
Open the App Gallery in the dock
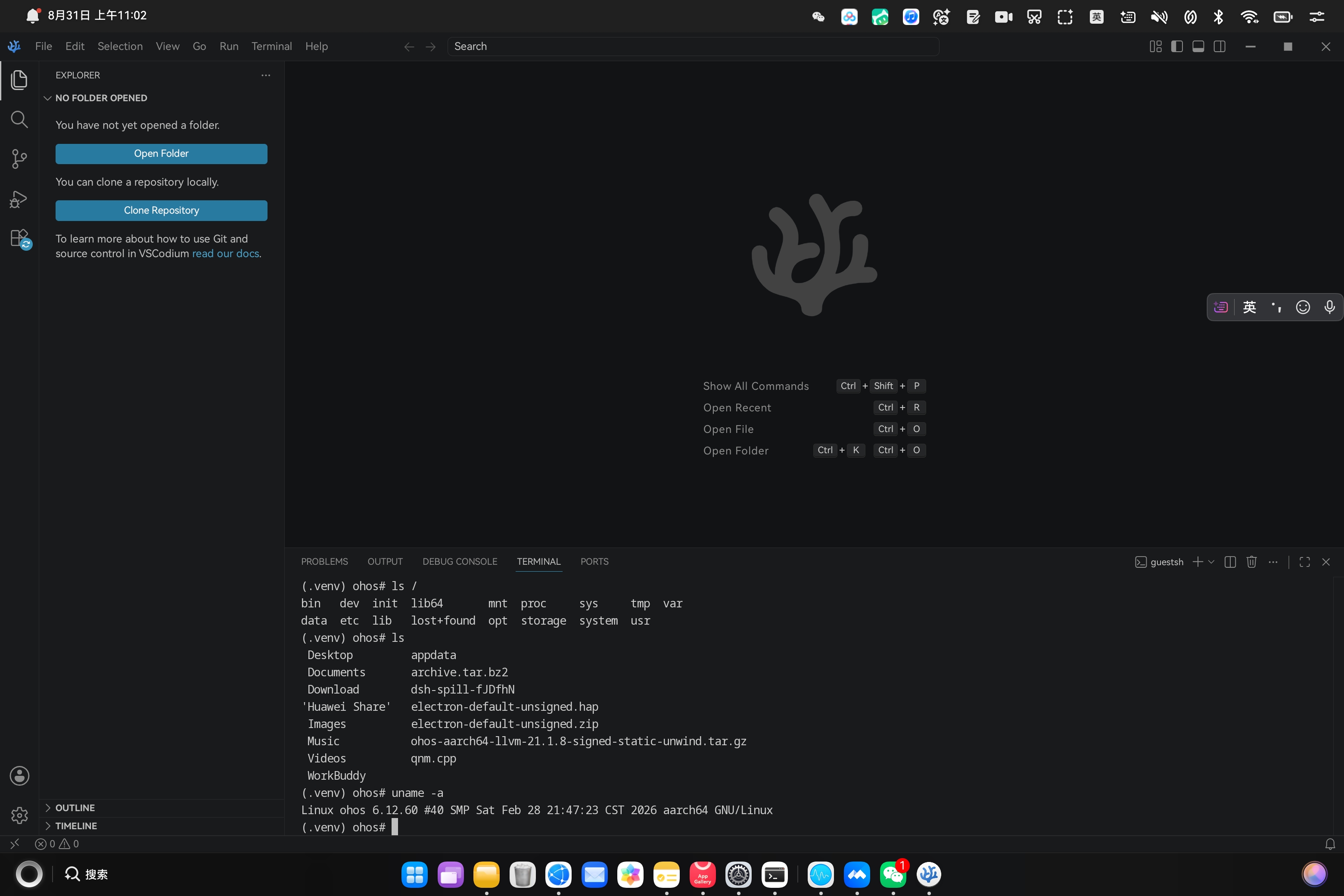(x=702, y=874)
